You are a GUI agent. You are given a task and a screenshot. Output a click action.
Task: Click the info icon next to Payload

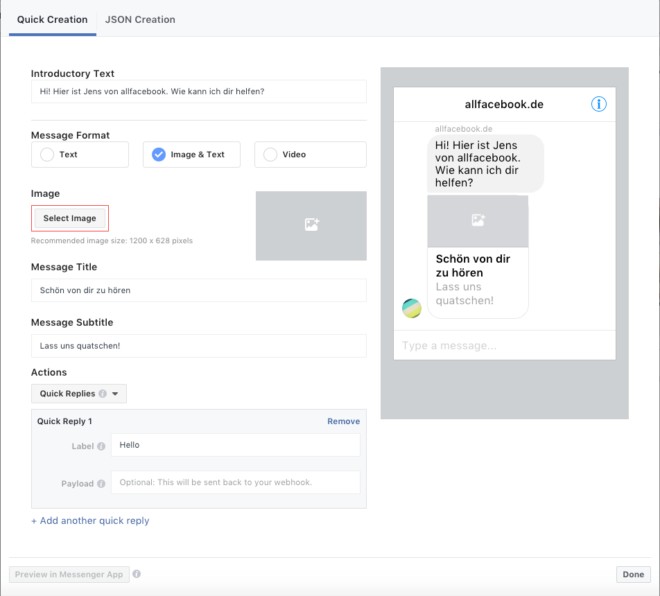point(101,484)
